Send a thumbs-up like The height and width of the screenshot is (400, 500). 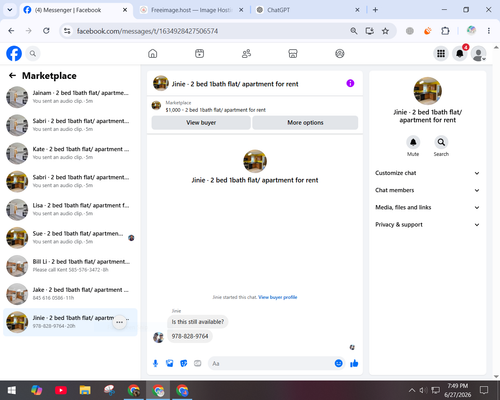coord(354,363)
